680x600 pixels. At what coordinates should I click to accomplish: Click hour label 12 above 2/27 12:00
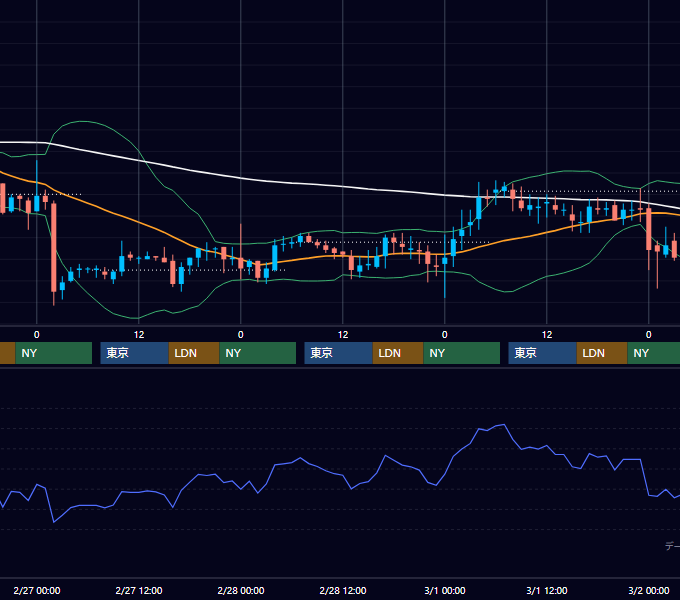[139, 335]
